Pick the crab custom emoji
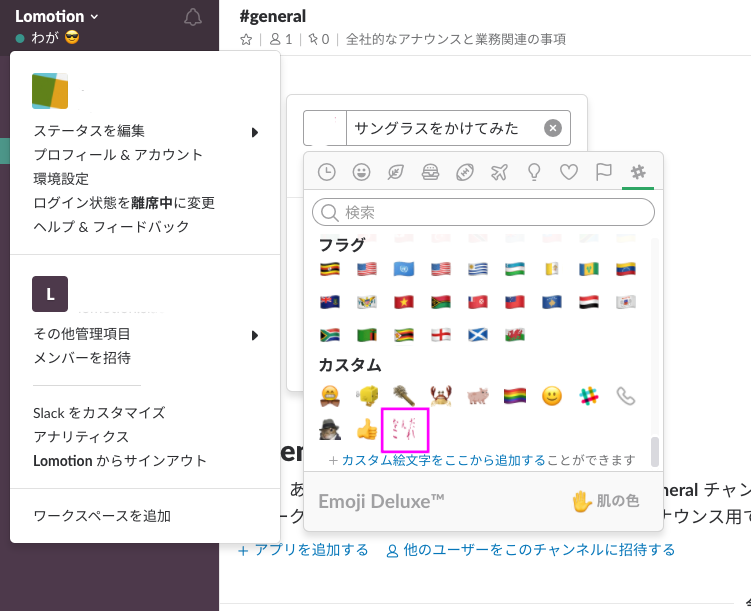 coord(441,396)
